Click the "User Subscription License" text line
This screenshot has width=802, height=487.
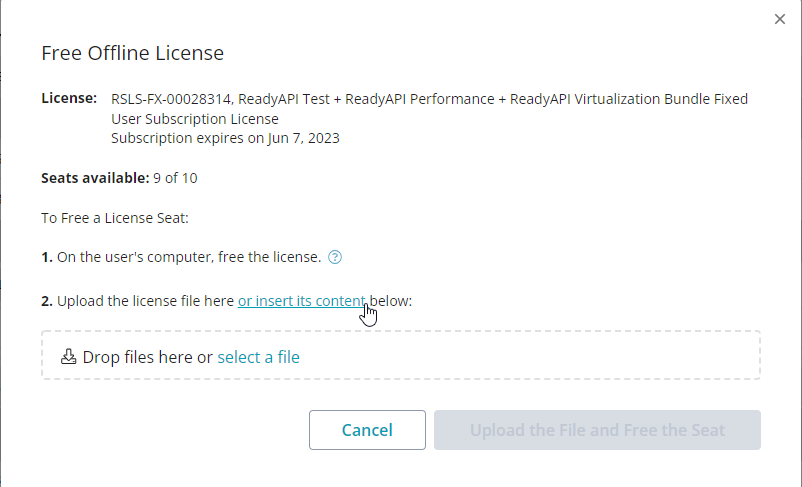click(195, 119)
